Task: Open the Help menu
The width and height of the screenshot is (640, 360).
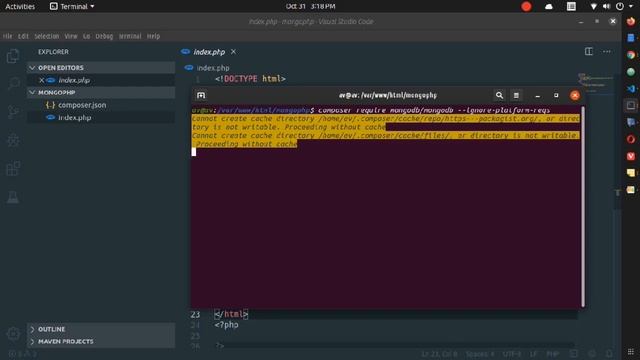Action: [153, 36]
